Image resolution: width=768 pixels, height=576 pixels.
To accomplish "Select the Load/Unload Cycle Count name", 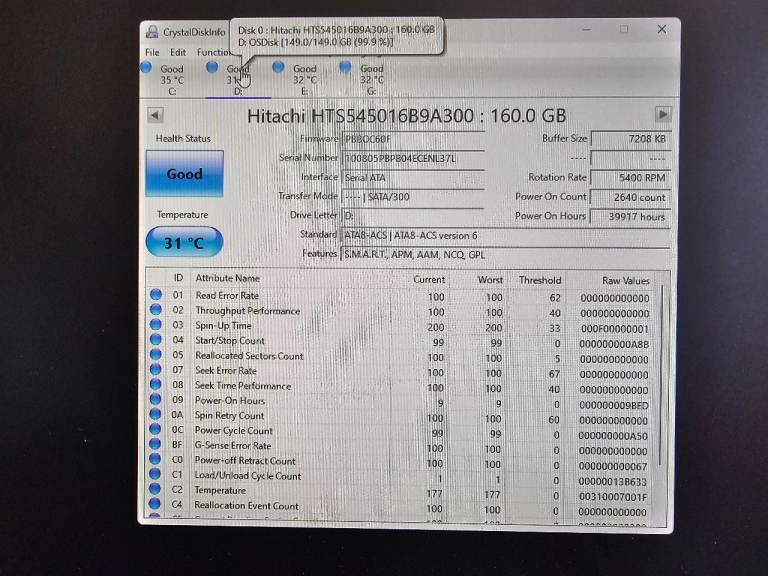I will [247, 476].
